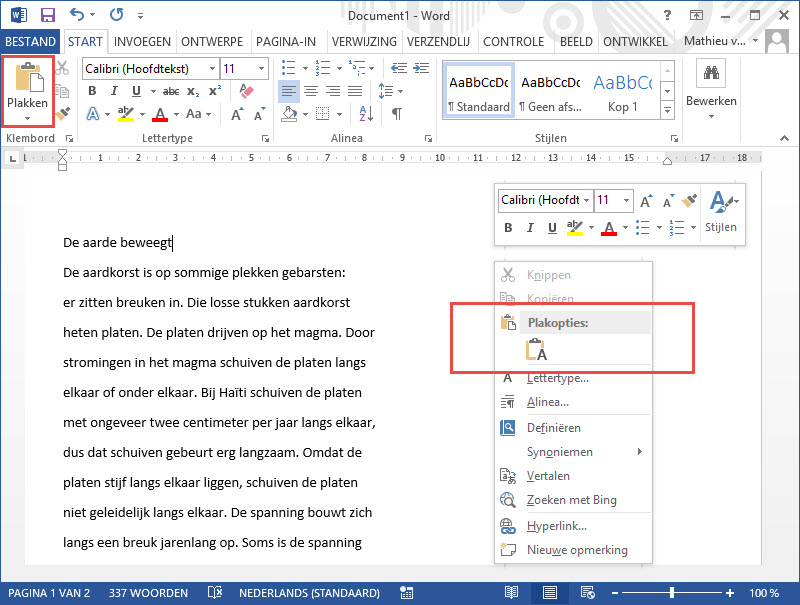Select the format painter brush in Klembord group
The width and height of the screenshot is (800, 605).
pyautogui.click(x=63, y=113)
